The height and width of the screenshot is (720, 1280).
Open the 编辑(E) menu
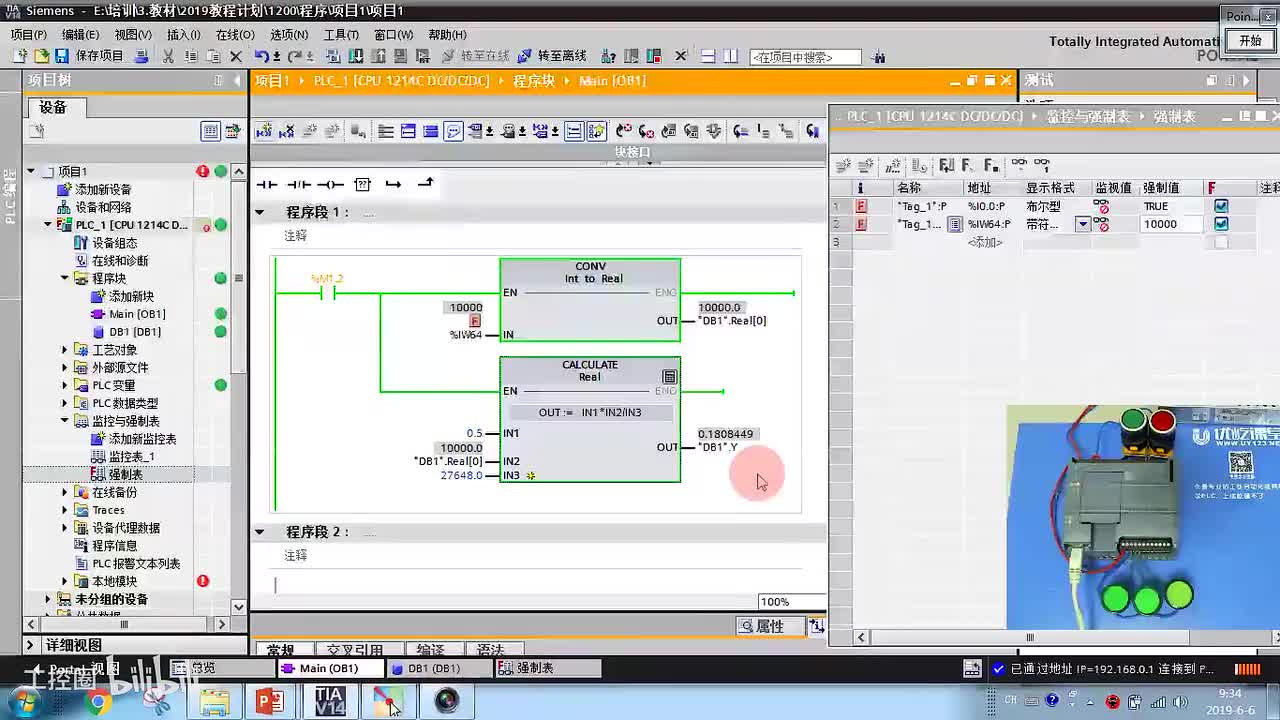[x=80, y=34]
